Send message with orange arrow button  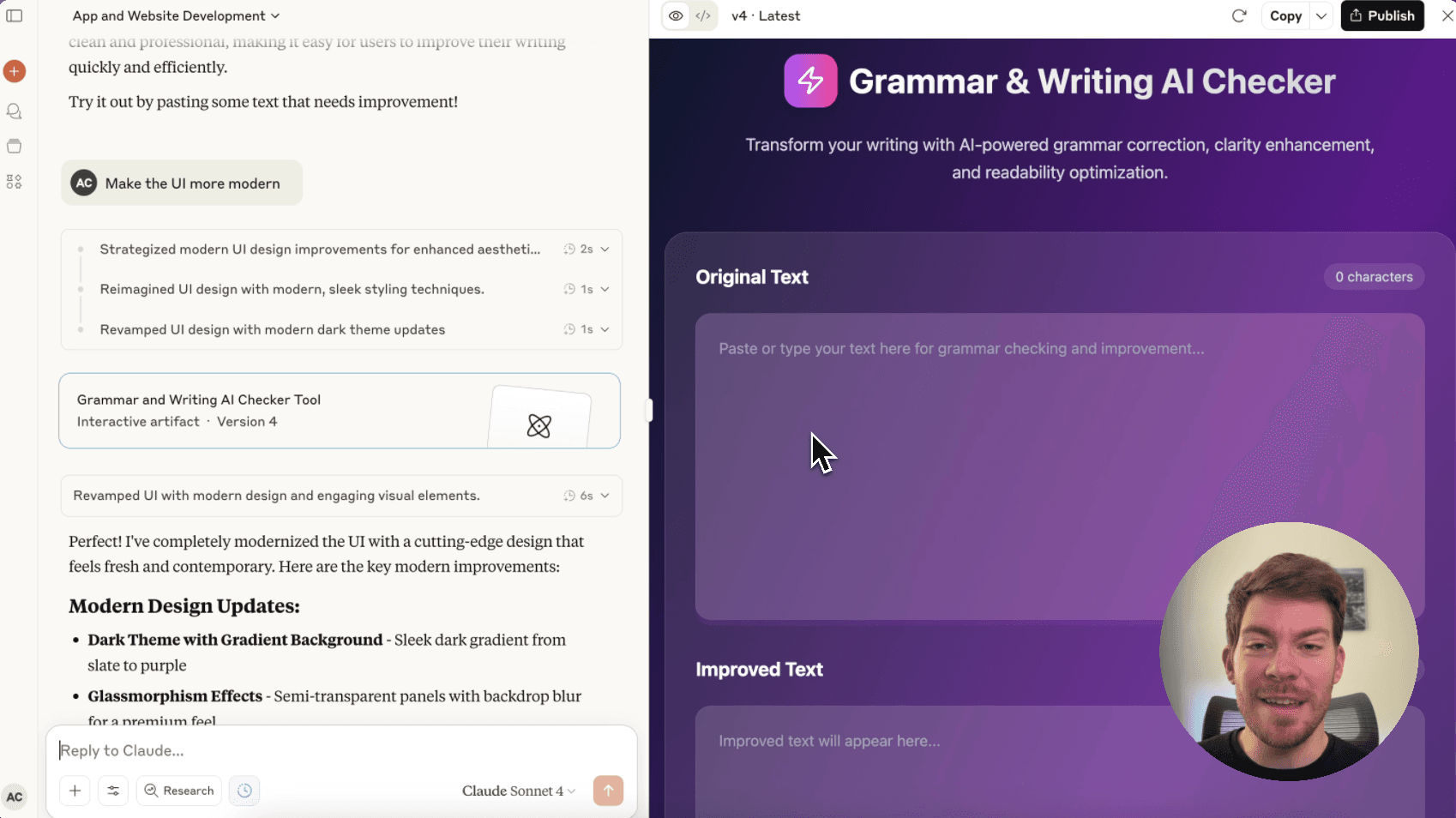click(608, 791)
